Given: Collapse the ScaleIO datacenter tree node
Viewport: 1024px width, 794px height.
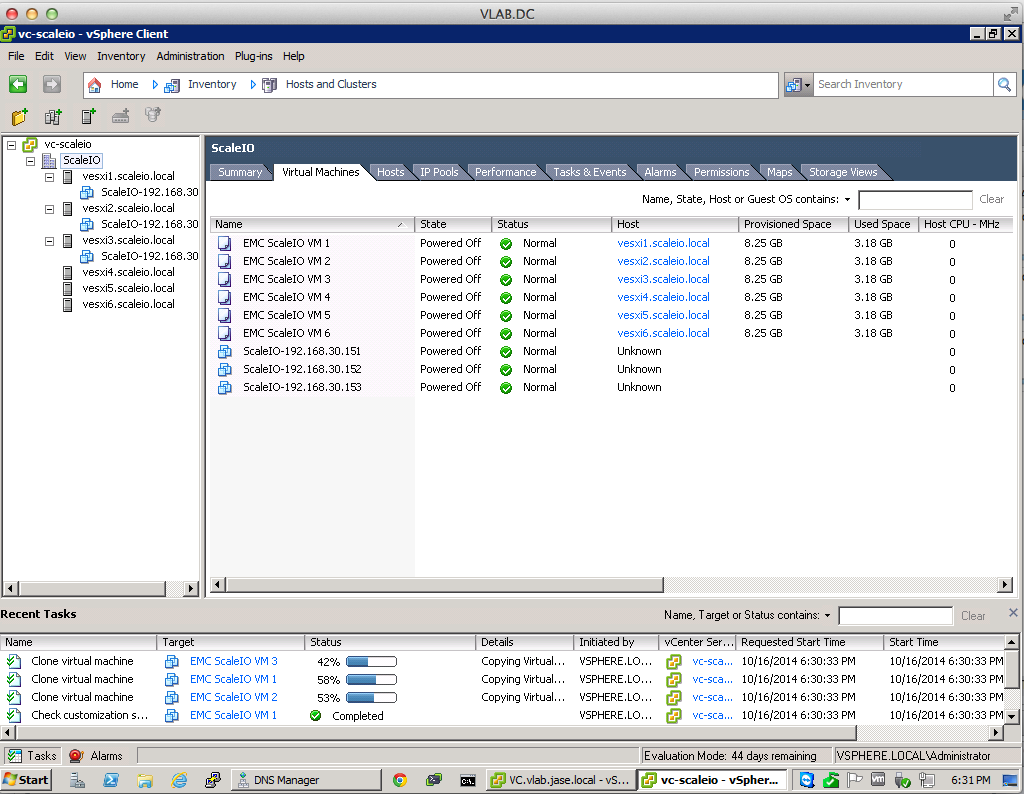Looking at the screenshot, I should pyautogui.click(x=30, y=161).
